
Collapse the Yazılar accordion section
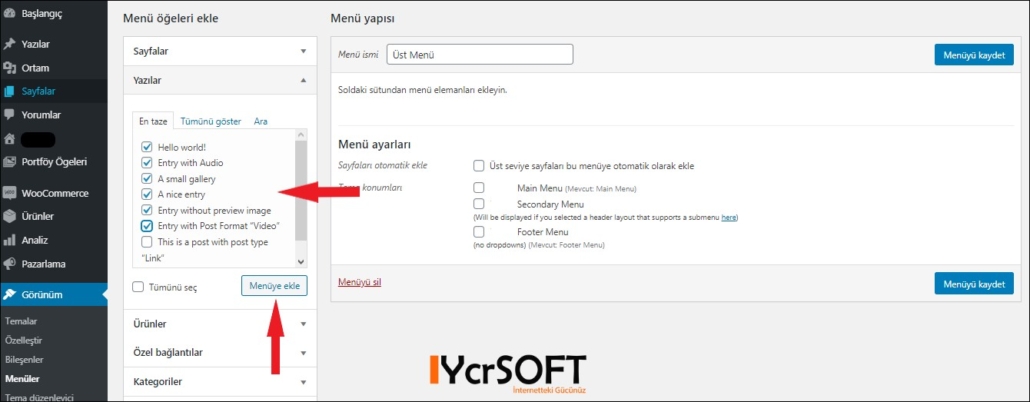tap(220, 80)
